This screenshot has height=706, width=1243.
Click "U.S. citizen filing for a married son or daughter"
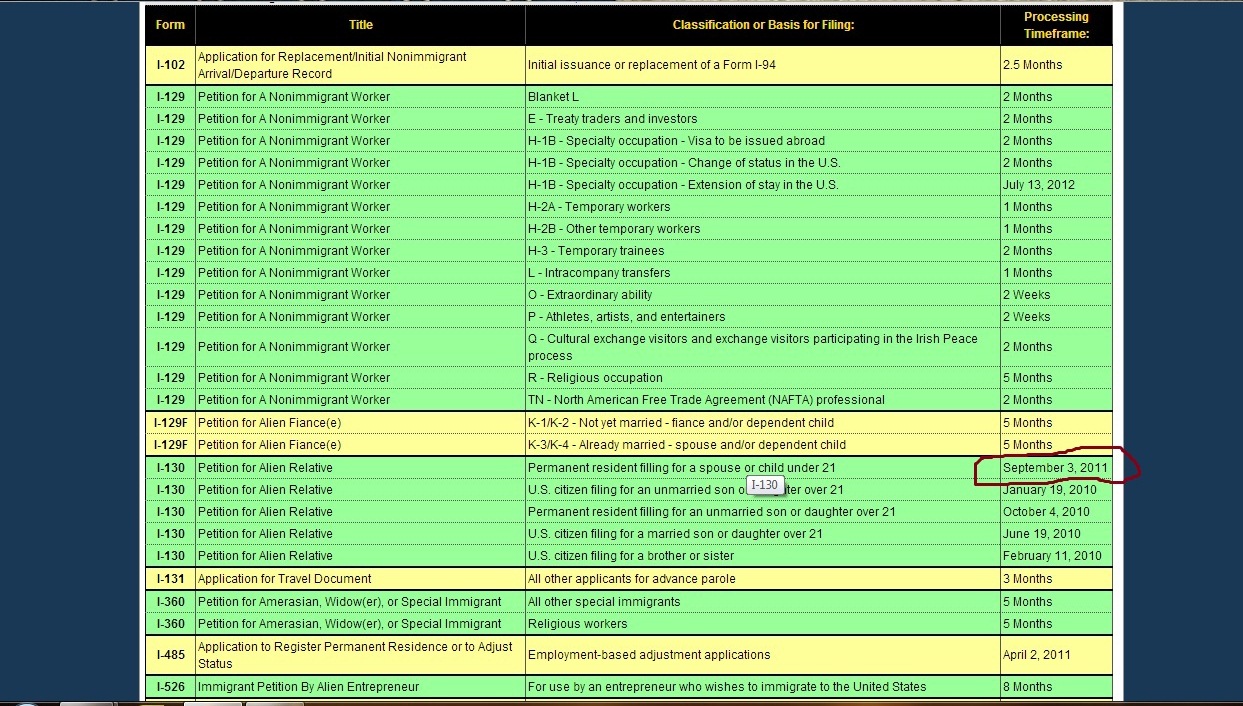(676, 534)
